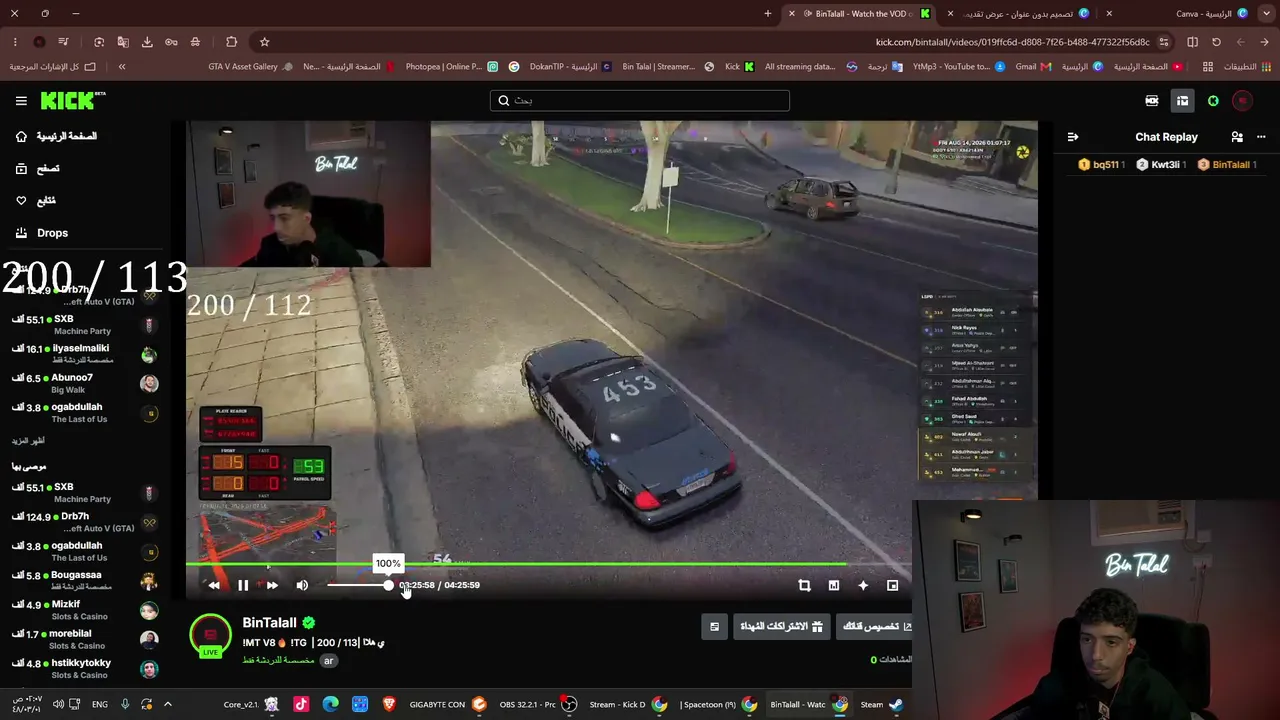Viewport: 1280px width, 720px height.
Task: Open a new browser tab
Action: point(768,14)
